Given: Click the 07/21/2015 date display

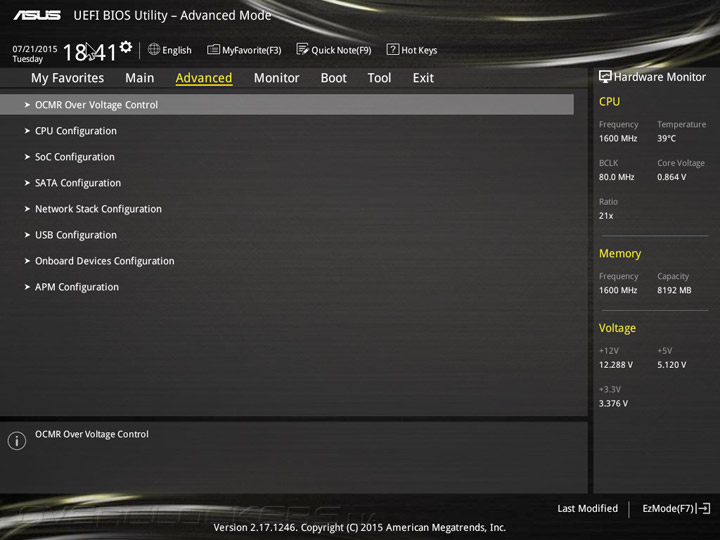Looking at the screenshot, I should coord(35,49).
